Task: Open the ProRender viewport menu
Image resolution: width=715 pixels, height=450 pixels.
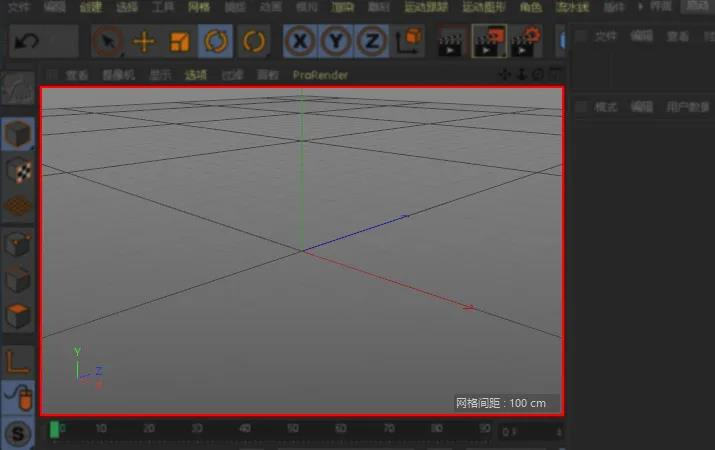Action: [x=320, y=75]
